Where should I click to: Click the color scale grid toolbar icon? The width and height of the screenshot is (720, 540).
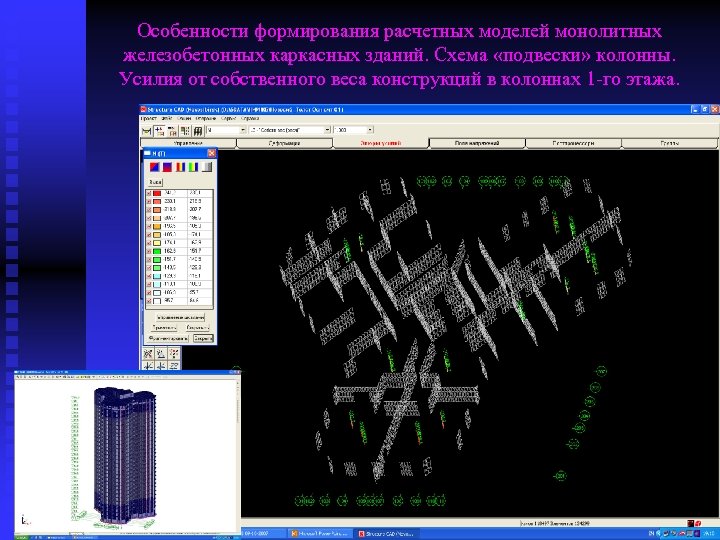click(185, 131)
